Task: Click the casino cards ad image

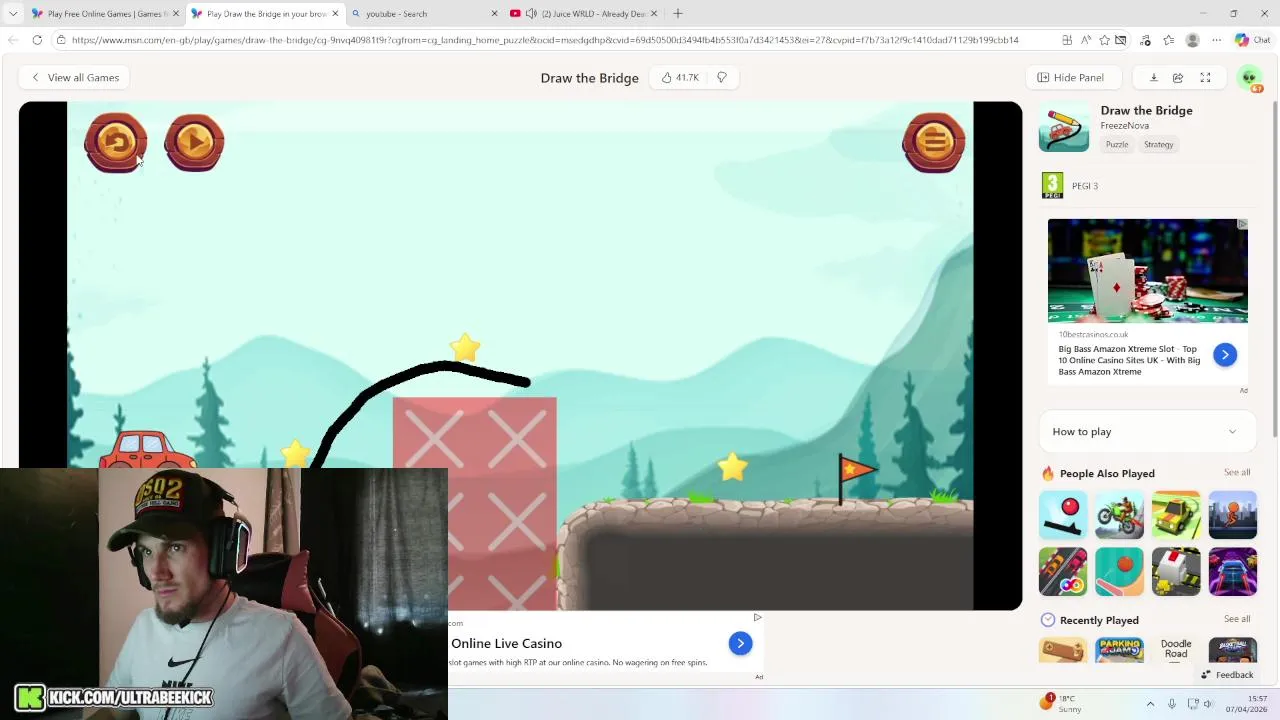Action: (1147, 271)
